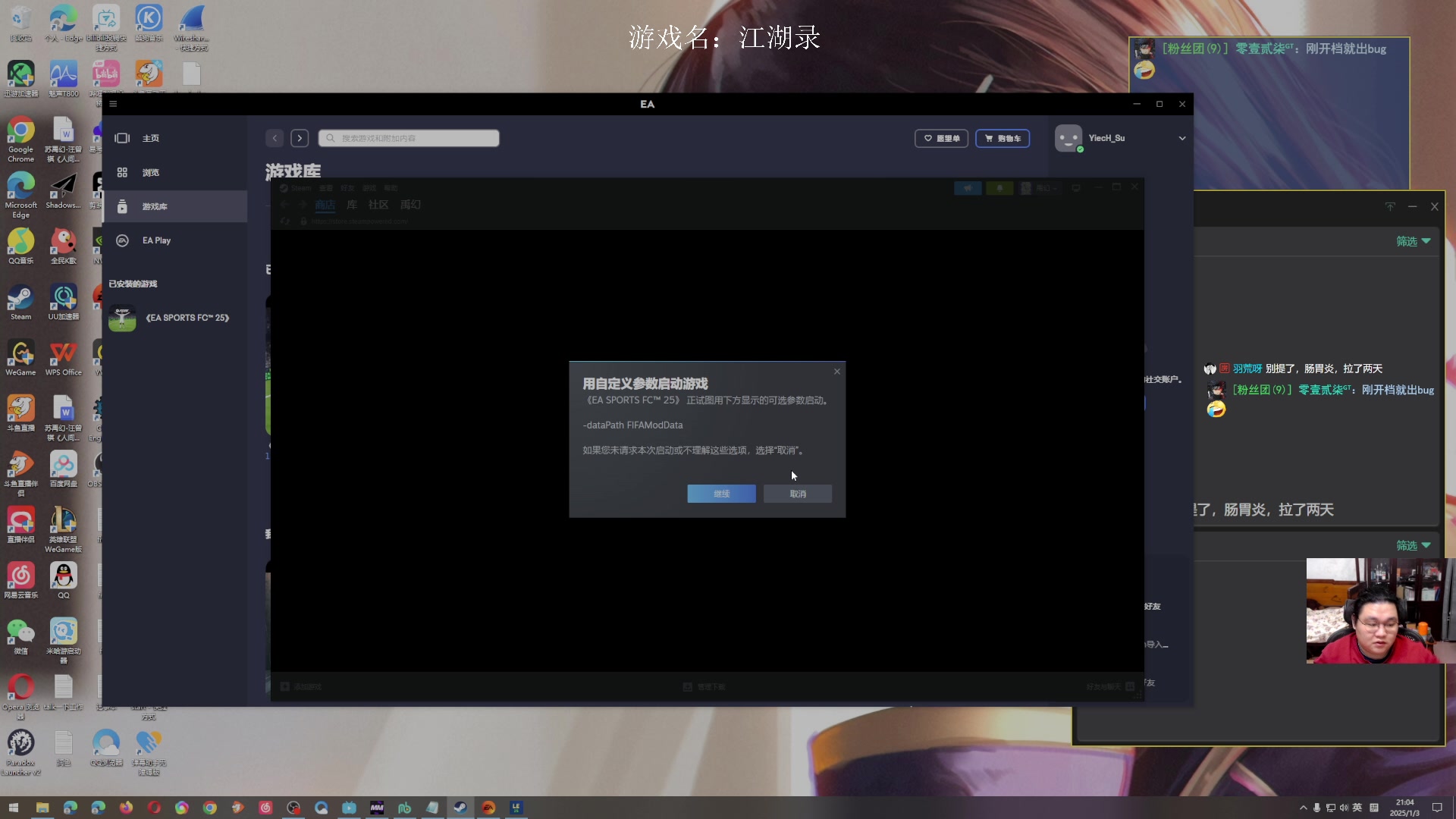
Task: Select 游戏库 library in EA sidebar
Action: tap(155, 206)
